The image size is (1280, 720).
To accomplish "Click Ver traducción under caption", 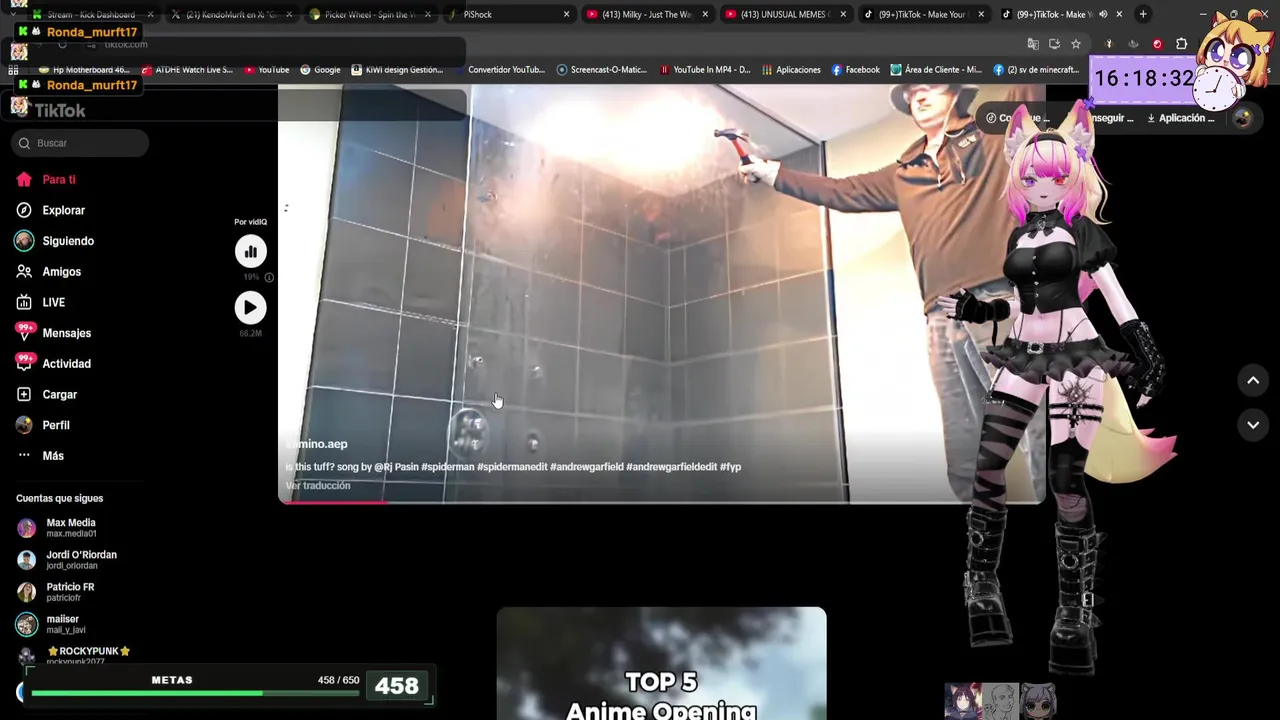I will tap(318, 486).
